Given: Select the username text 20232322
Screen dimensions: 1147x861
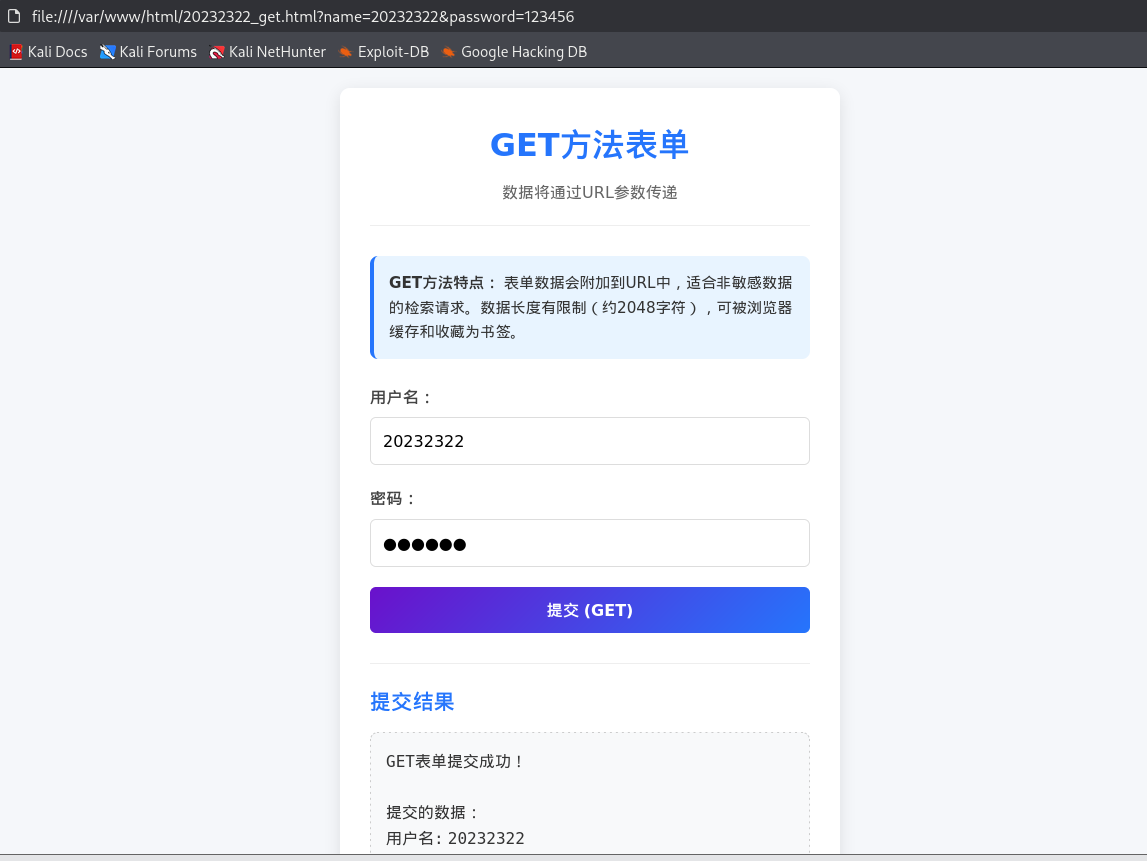Looking at the screenshot, I should (424, 440).
